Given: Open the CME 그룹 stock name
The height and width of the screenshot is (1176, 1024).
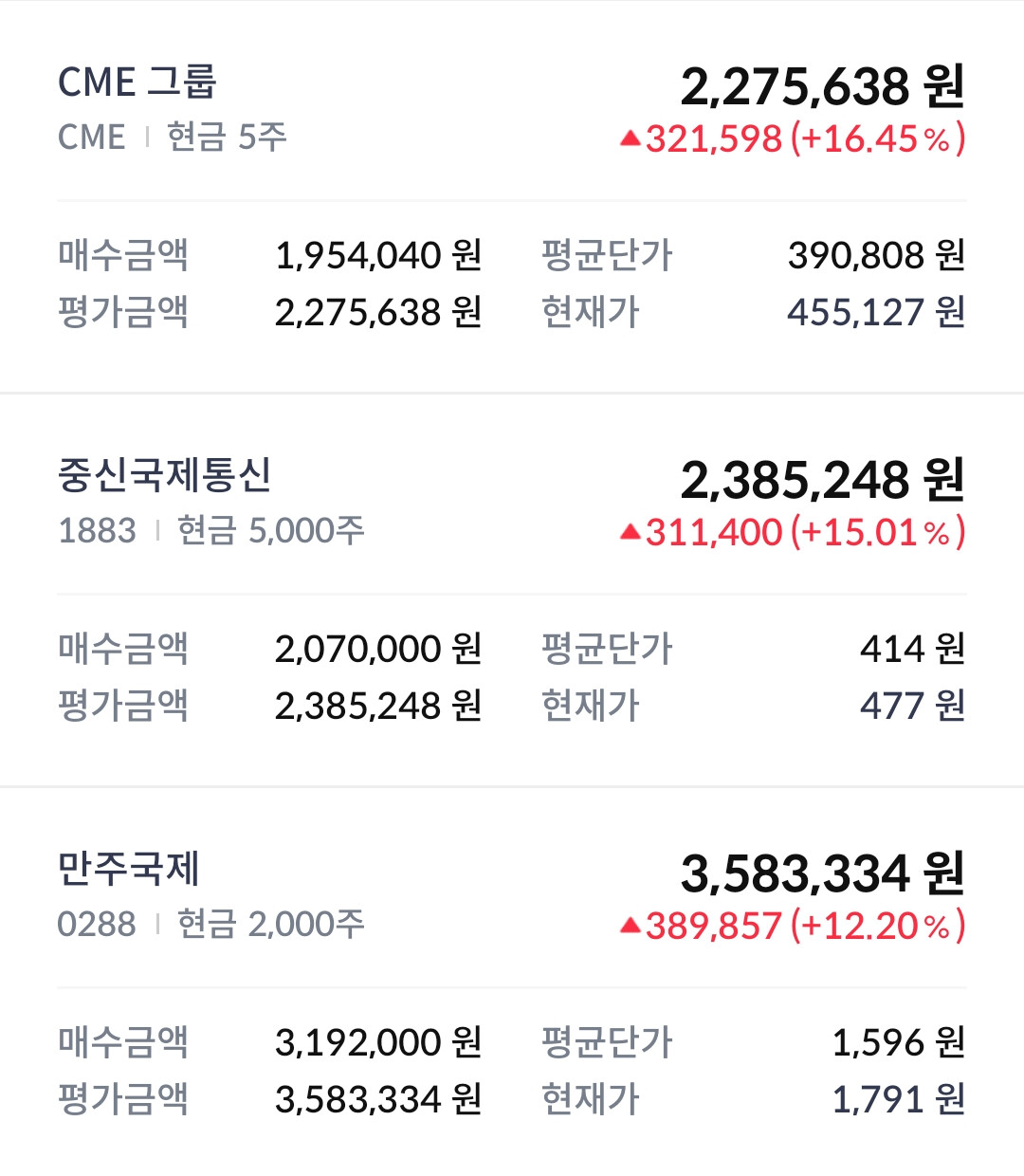Looking at the screenshot, I should [137, 83].
